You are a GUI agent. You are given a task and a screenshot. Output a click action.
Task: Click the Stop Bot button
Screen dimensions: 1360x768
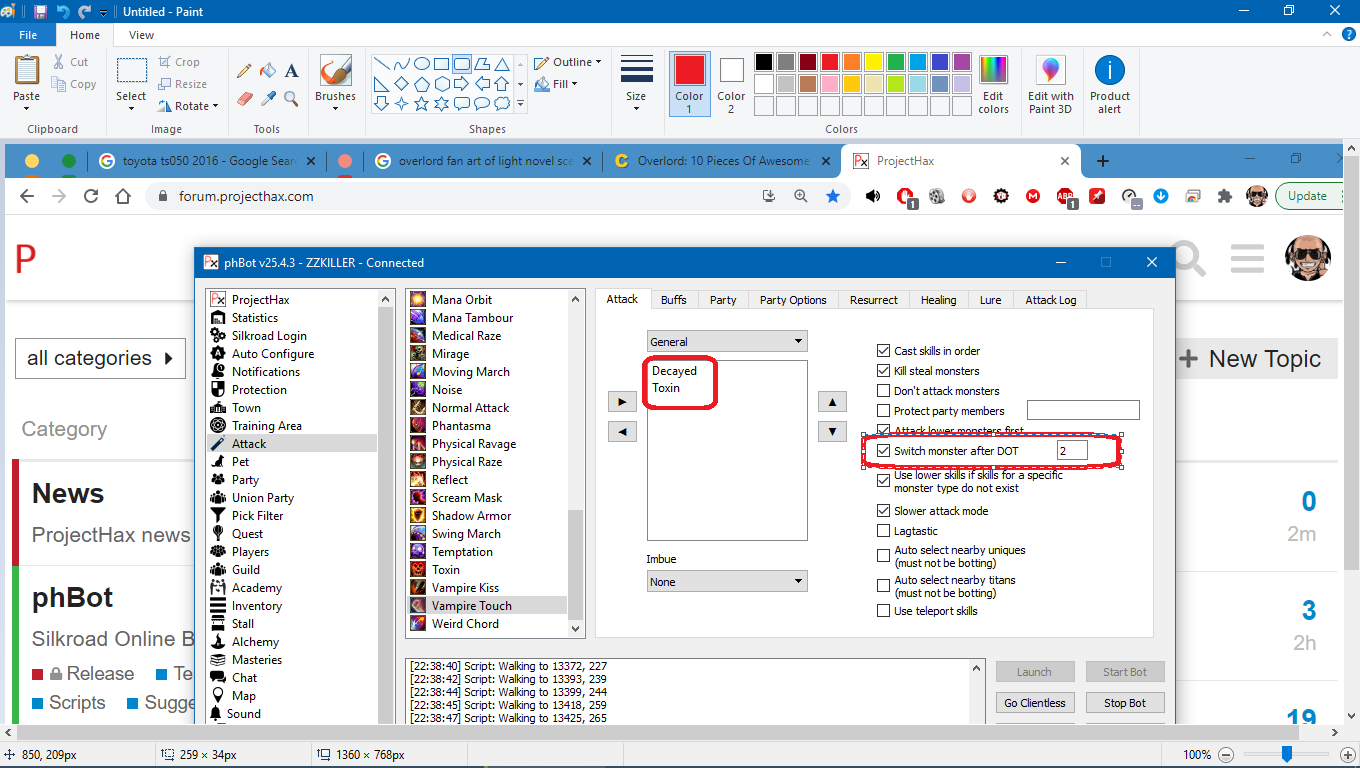(1125, 703)
